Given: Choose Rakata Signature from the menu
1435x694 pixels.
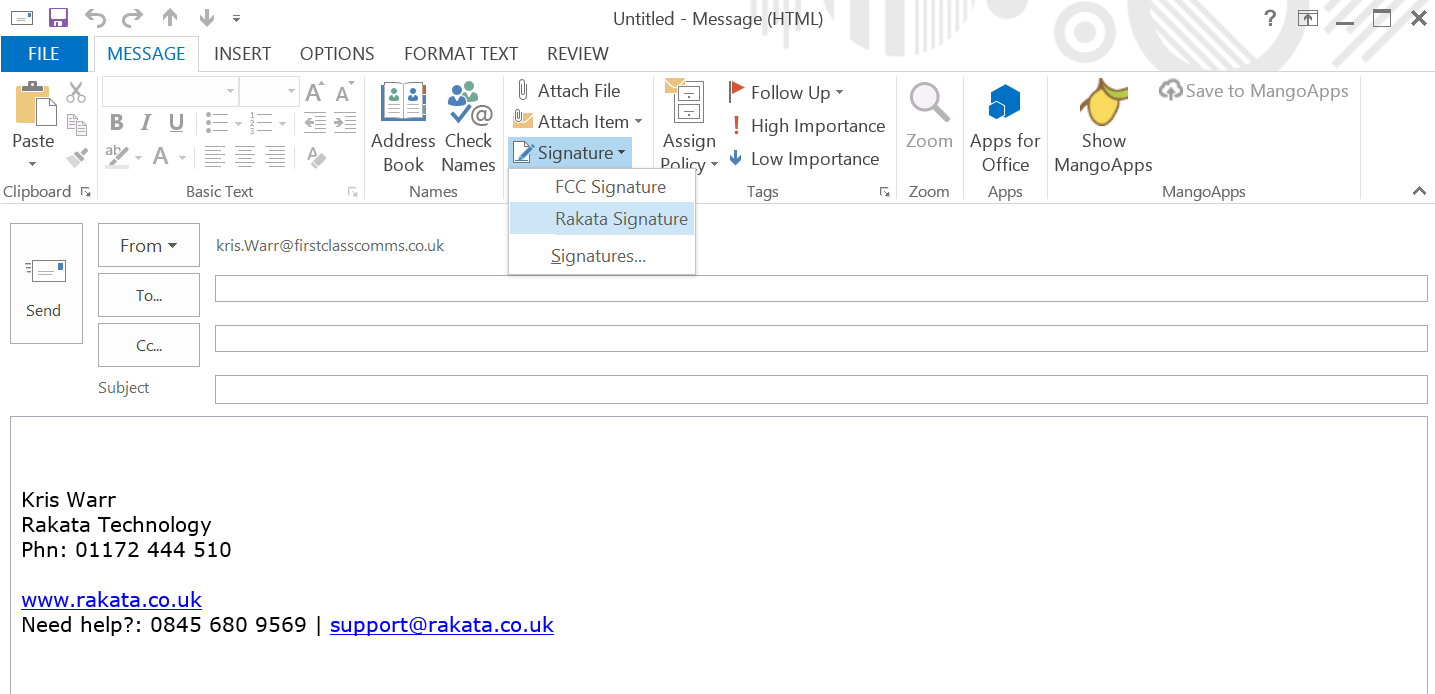Looking at the screenshot, I should [x=602, y=219].
